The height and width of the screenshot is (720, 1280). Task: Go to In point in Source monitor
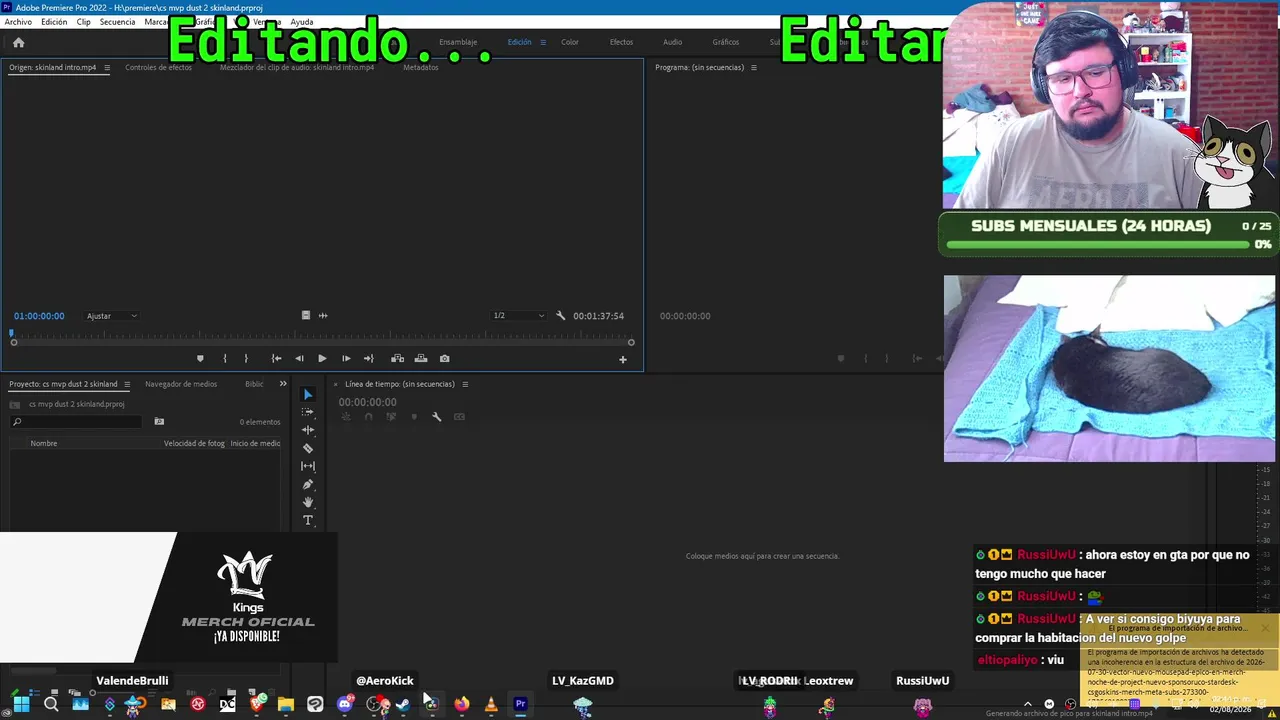coord(276,358)
